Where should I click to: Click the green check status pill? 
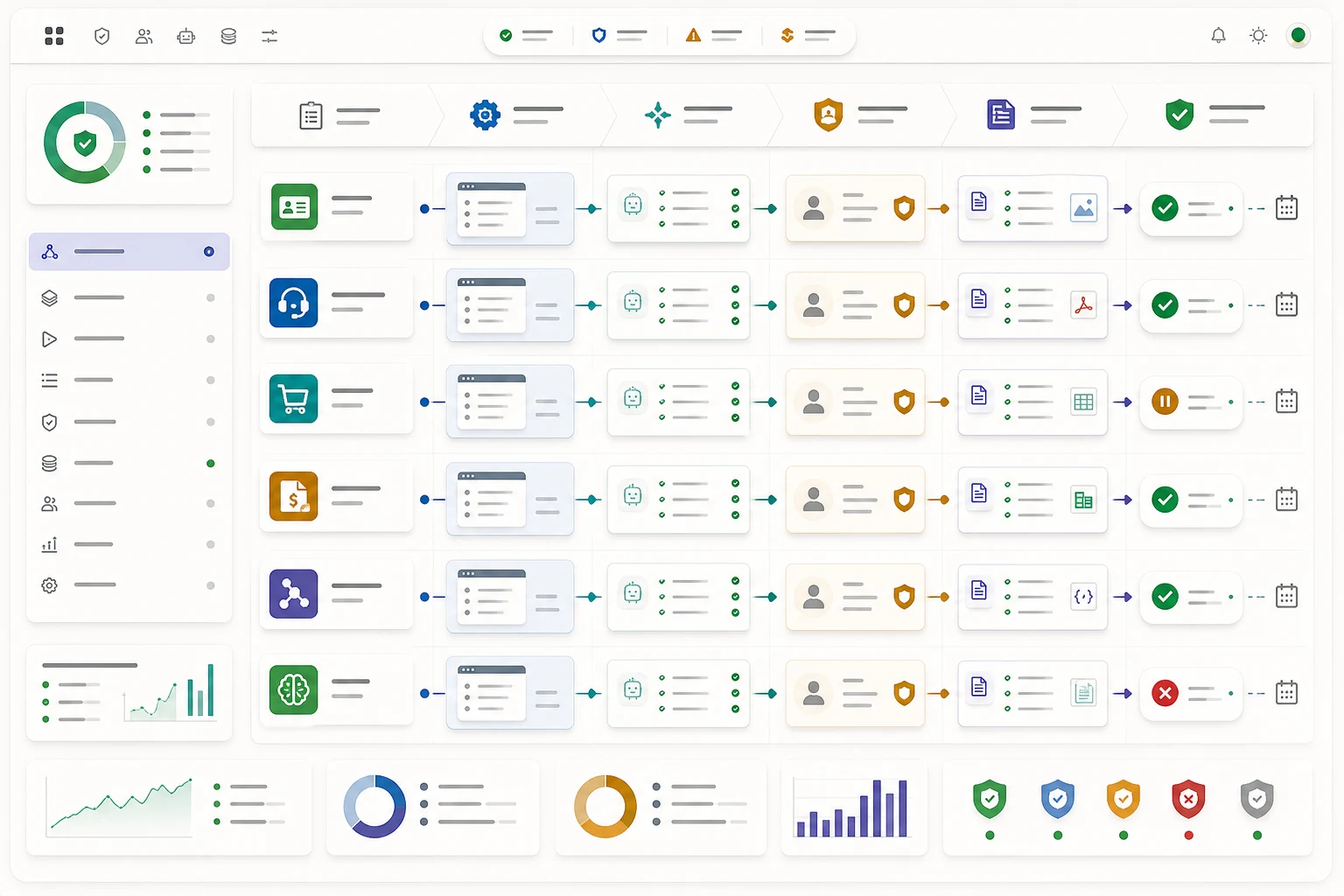(x=526, y=36)
